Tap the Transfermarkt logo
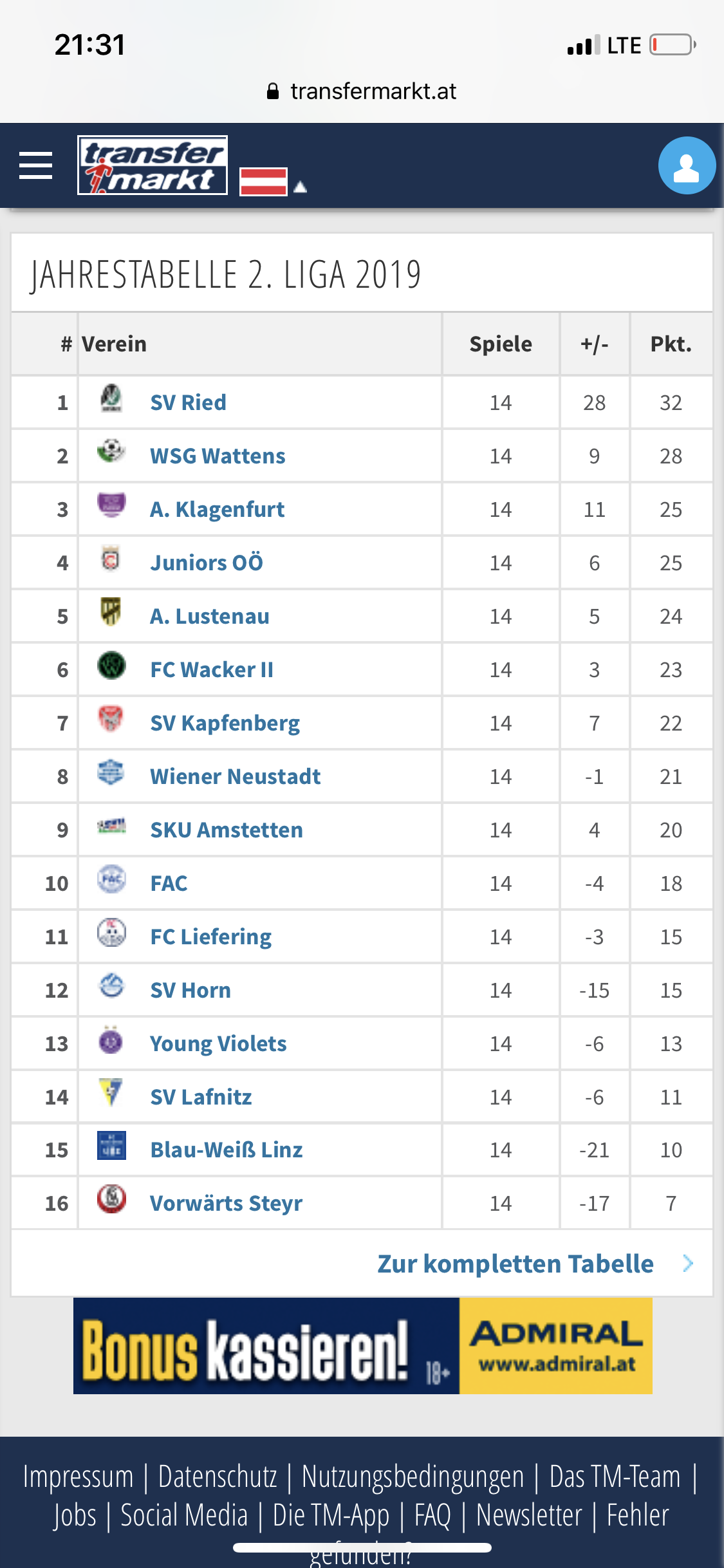 coord(153,165)
